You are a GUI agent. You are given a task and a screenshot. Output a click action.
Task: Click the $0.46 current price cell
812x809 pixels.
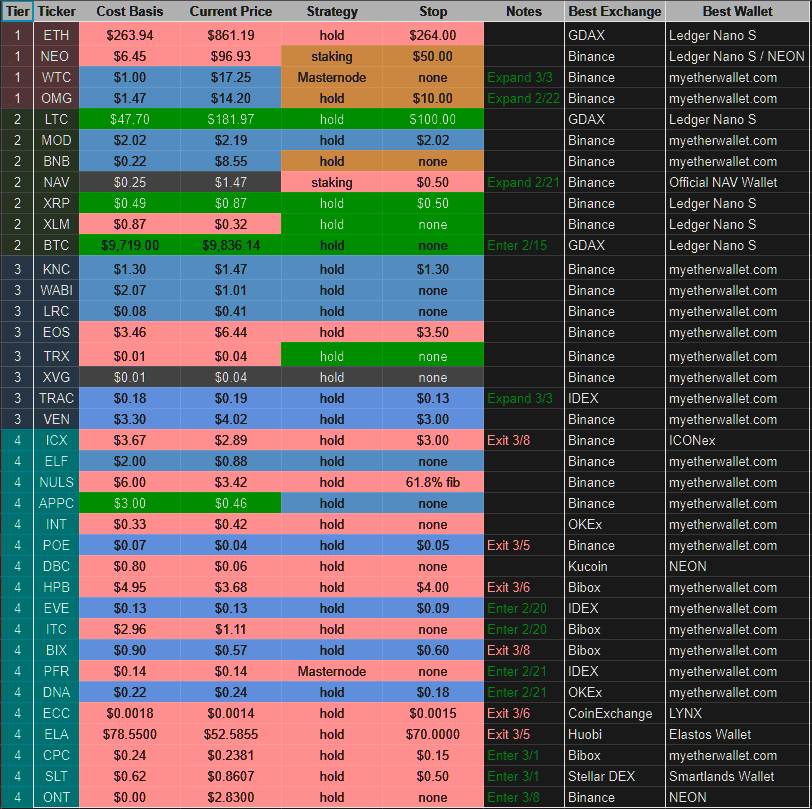[230, 503]
